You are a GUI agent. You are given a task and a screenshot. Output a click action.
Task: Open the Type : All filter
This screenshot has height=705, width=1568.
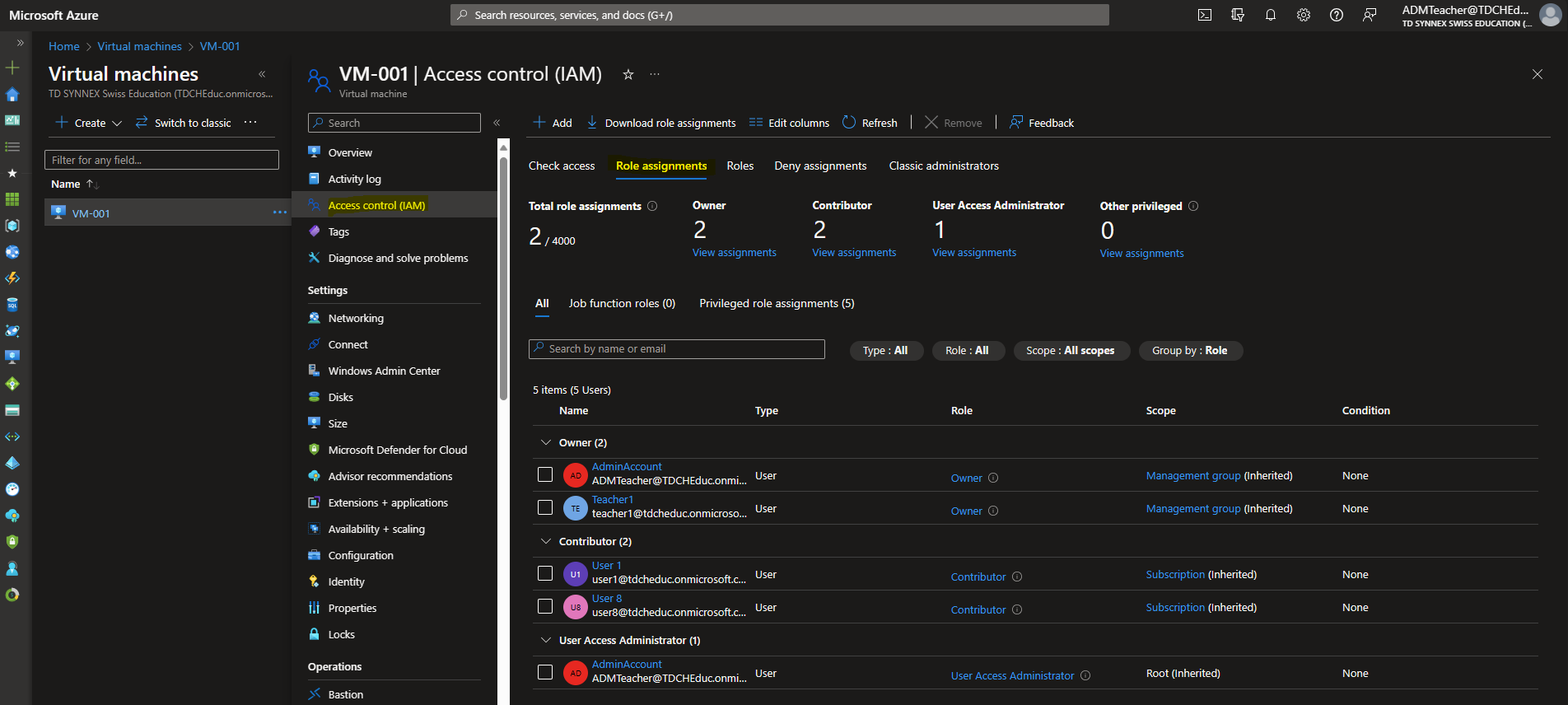[885, 350]
